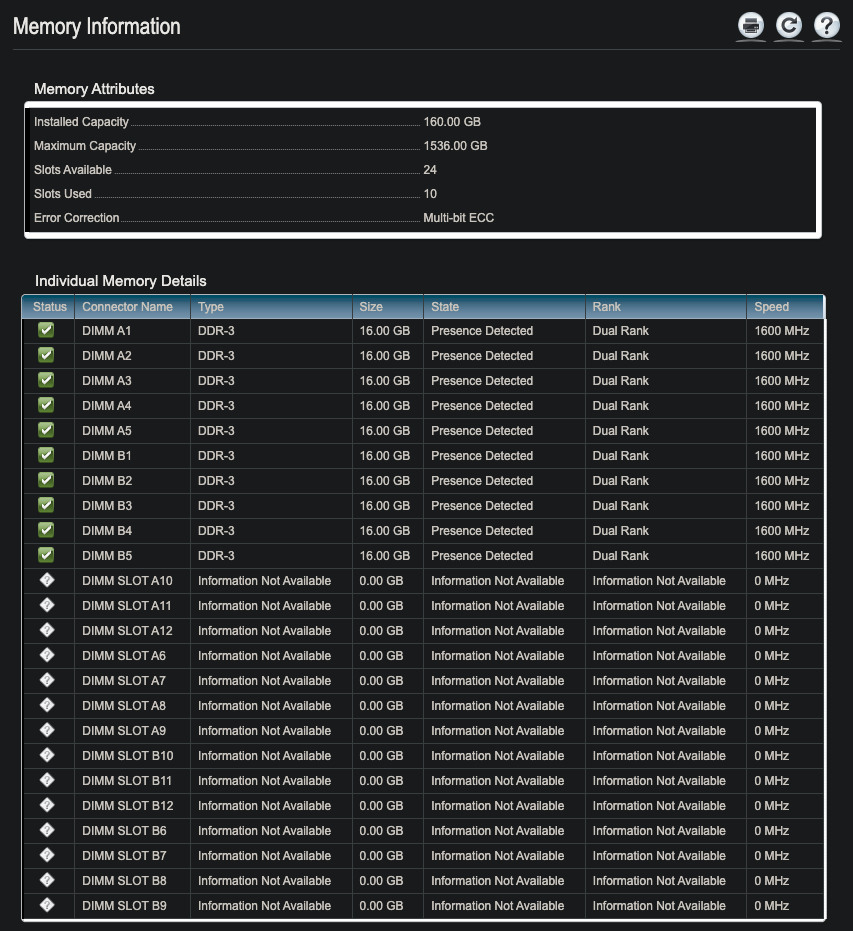Click the status icon for DIMM SLOT B9
Screen dimensions: 853x931
click(x=46, y=905)
